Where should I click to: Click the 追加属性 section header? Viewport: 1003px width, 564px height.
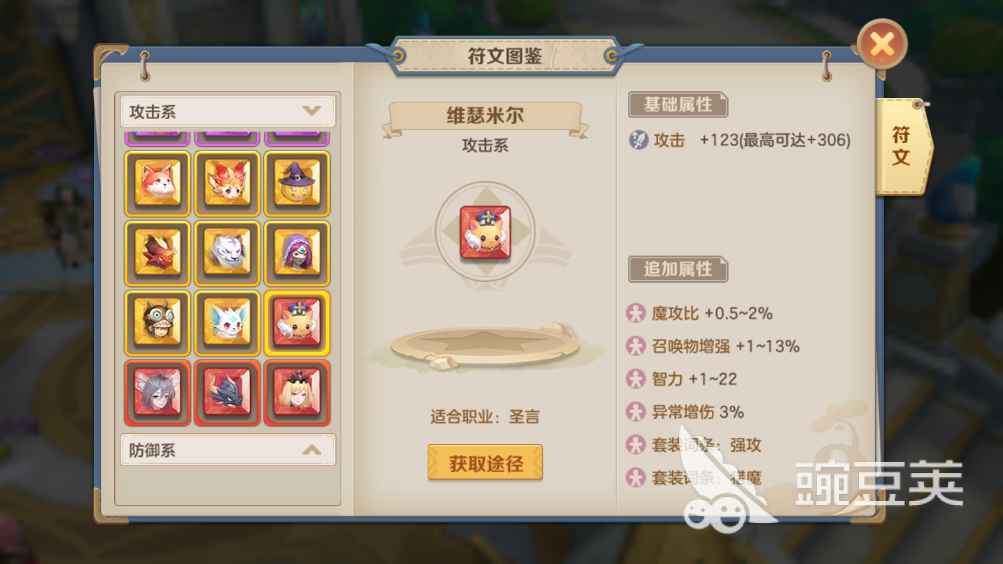[678, 269]
